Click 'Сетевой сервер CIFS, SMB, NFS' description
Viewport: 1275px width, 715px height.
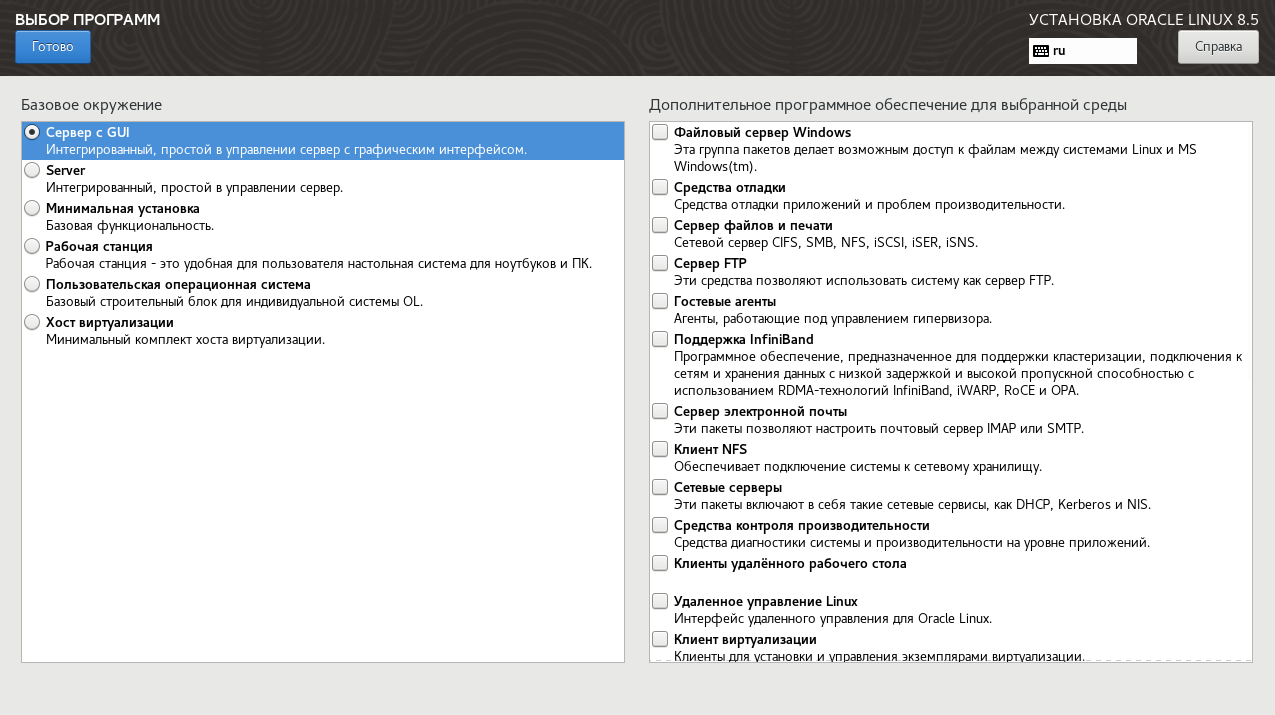[x=826, y=243]
